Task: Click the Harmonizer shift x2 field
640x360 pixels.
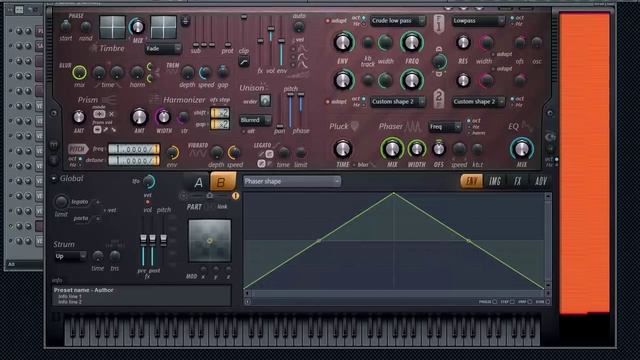Action: pyautogui.click(x=220, y=112)
